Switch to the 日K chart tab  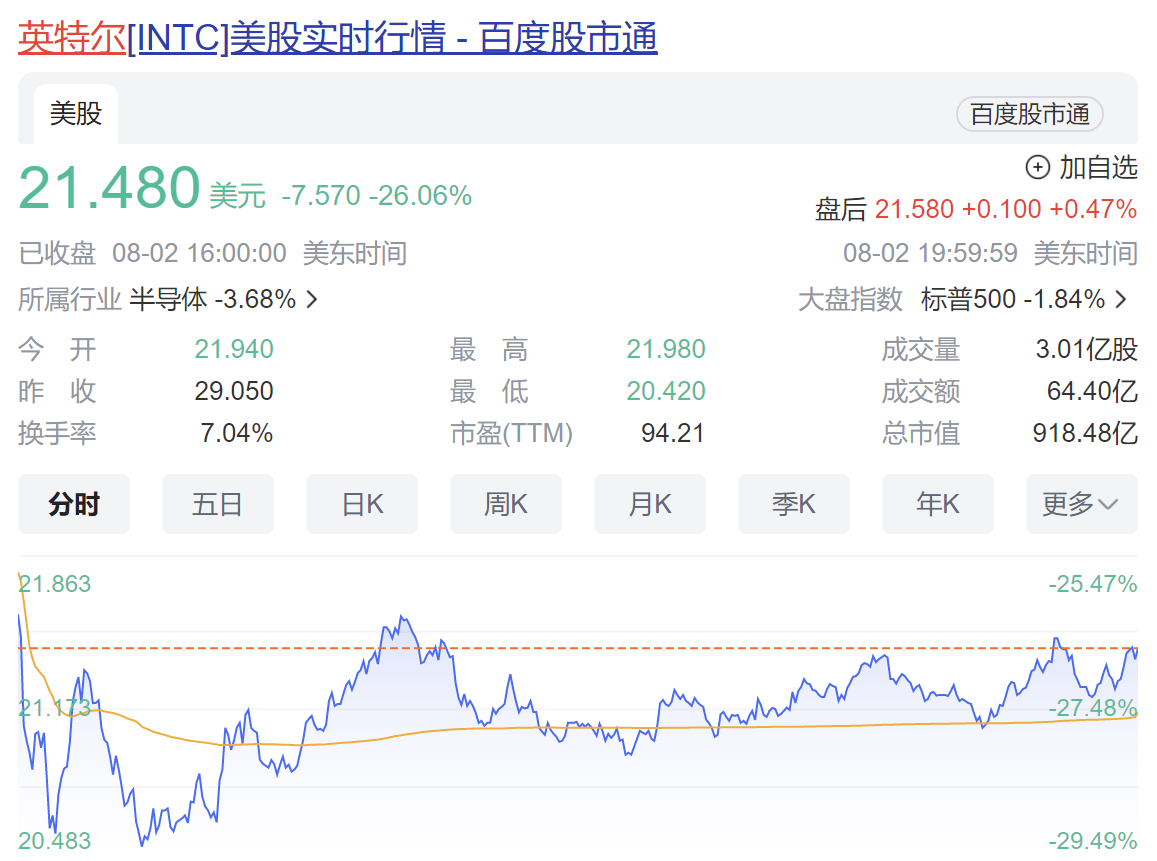tap(362, 504)
